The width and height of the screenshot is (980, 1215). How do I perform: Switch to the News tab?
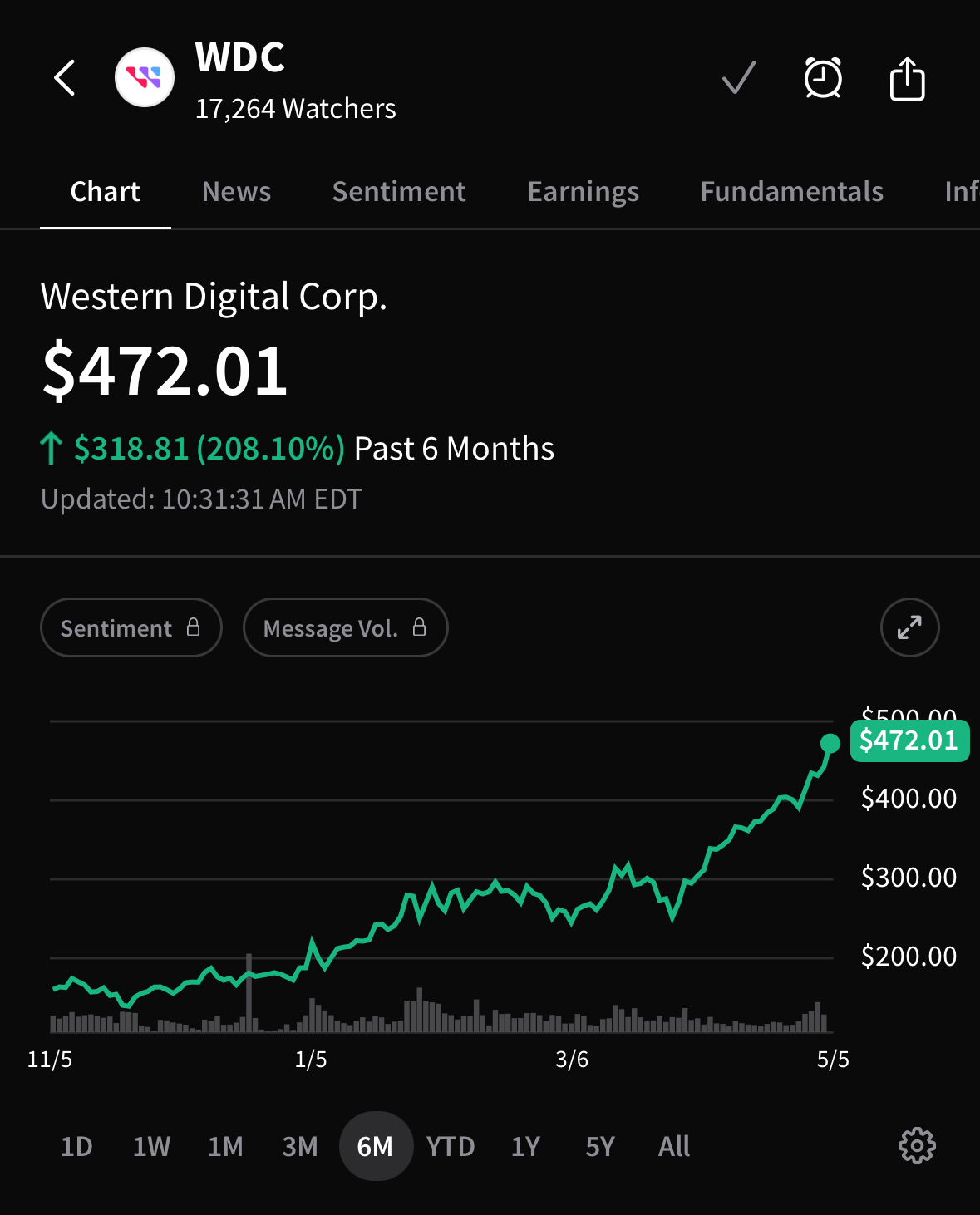(236, 192)
